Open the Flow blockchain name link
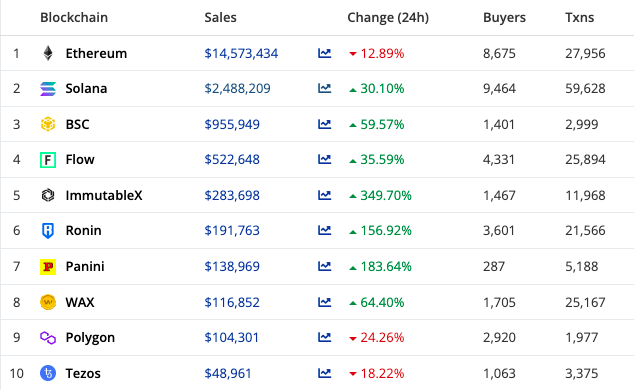The image size is (634, 390). point(80,160)
